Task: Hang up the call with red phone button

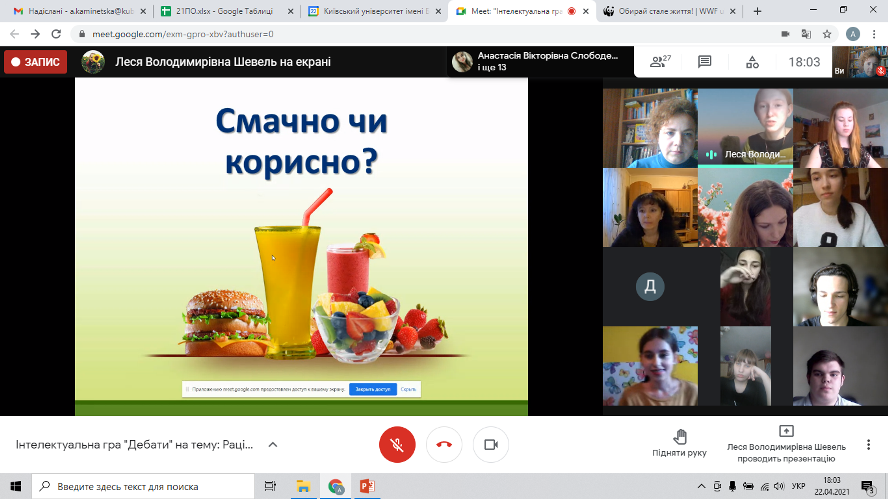Action: pyautogui.click(x=444, y=445)
